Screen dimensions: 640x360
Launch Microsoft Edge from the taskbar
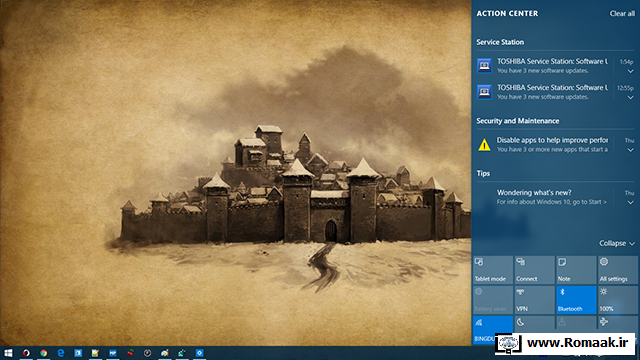click(61, 353)
